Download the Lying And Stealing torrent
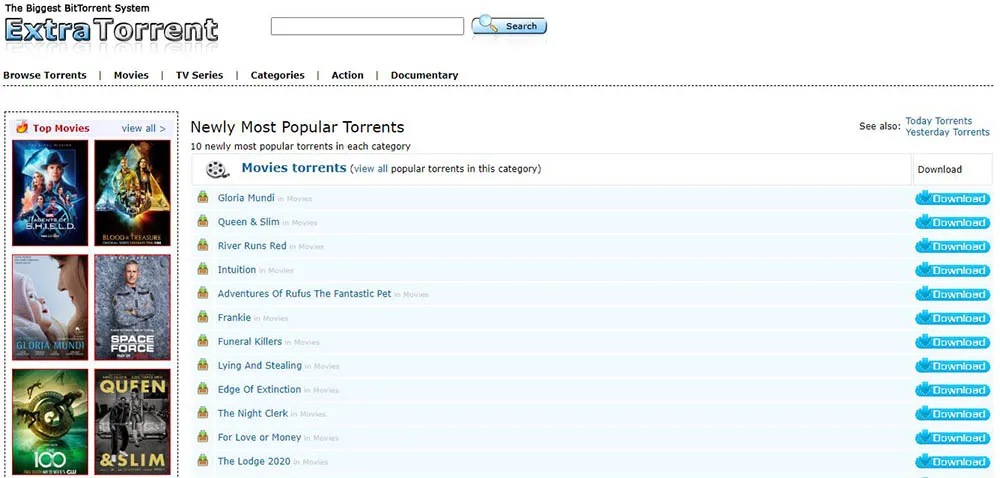This screenshot has width=1000, height=478. coord(952,366)
